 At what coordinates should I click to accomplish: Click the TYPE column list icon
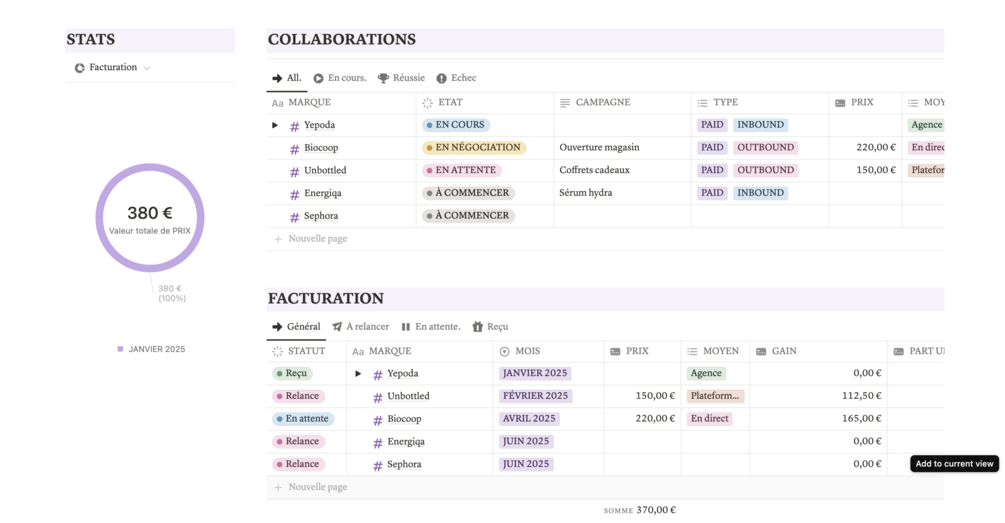(702, 103)
